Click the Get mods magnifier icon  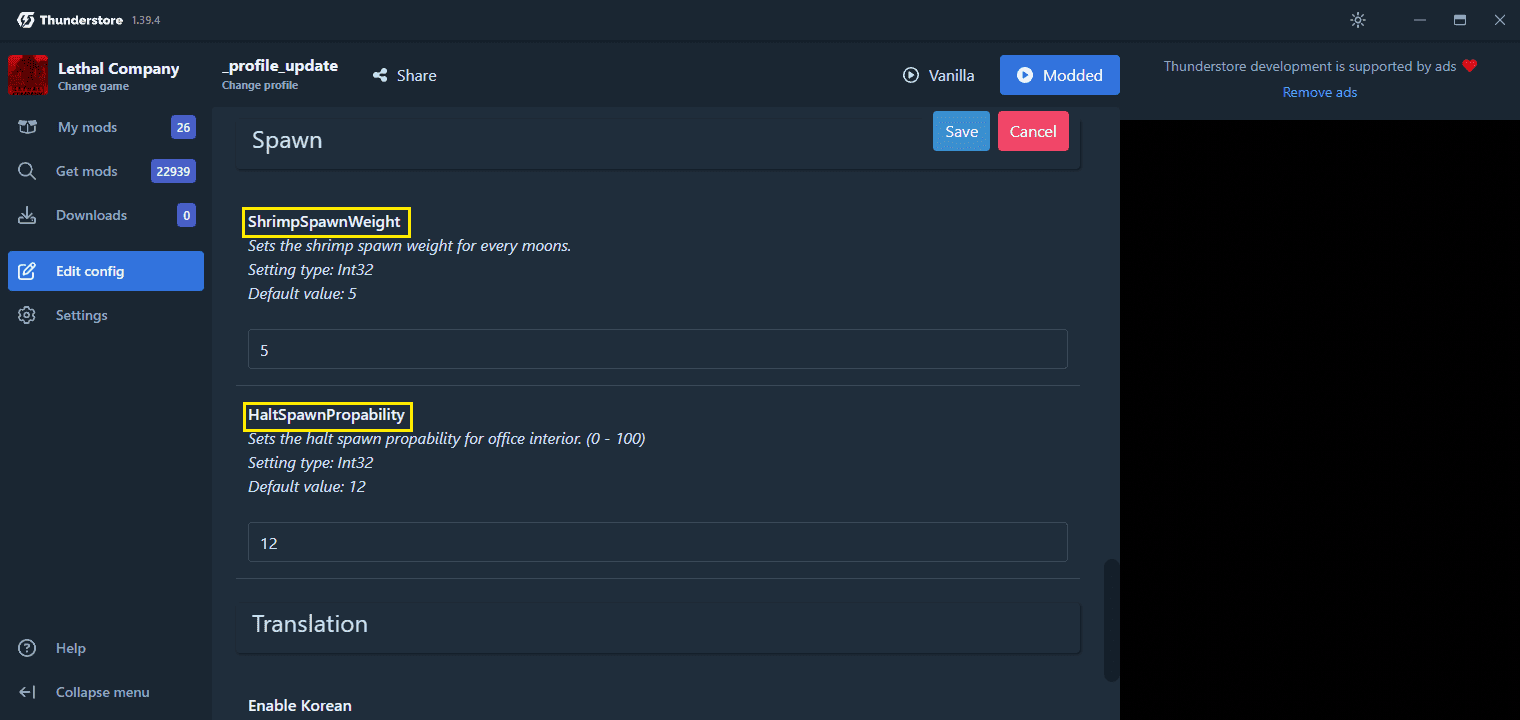[27, 171]
